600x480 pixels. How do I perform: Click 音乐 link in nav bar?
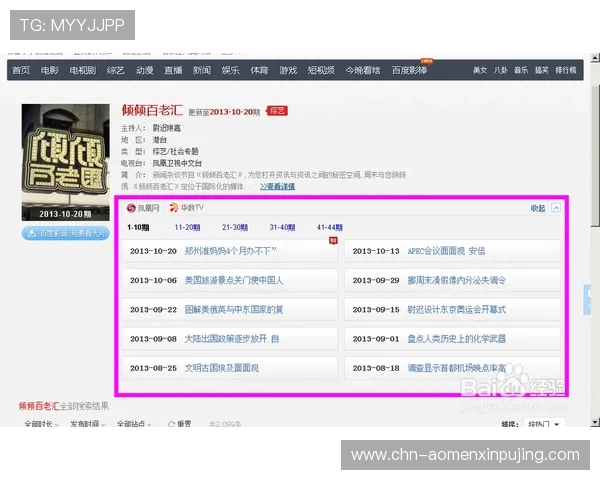click(x=521, y=70)
